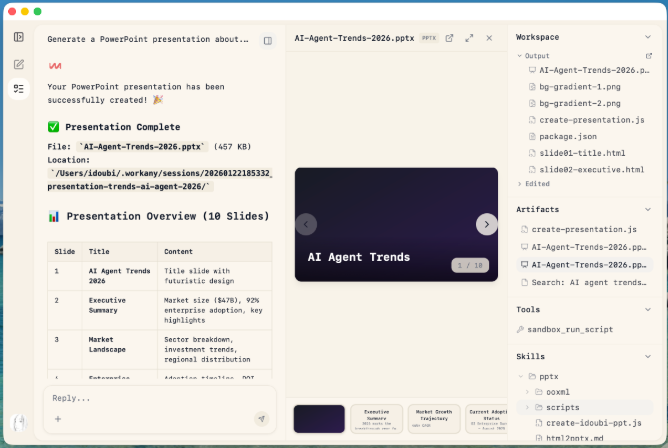Toggle the left sidebar panel icon

coord(19,37)
